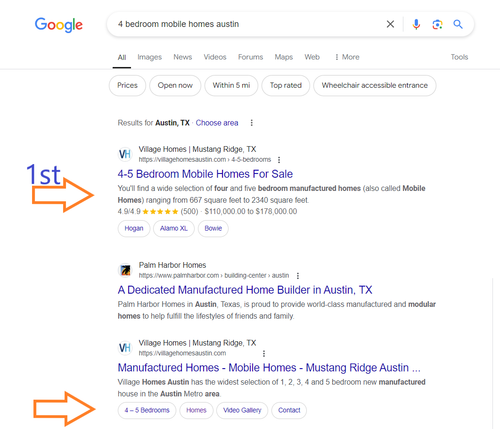This screenshot has width=500, height=429.
Task: Click the blue magnifying glass search icon
Action: 458,24
